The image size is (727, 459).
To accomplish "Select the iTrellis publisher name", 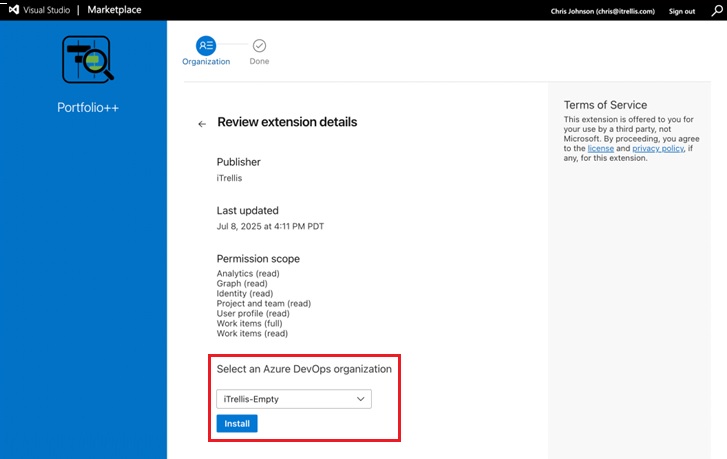I will pos(229,178).
